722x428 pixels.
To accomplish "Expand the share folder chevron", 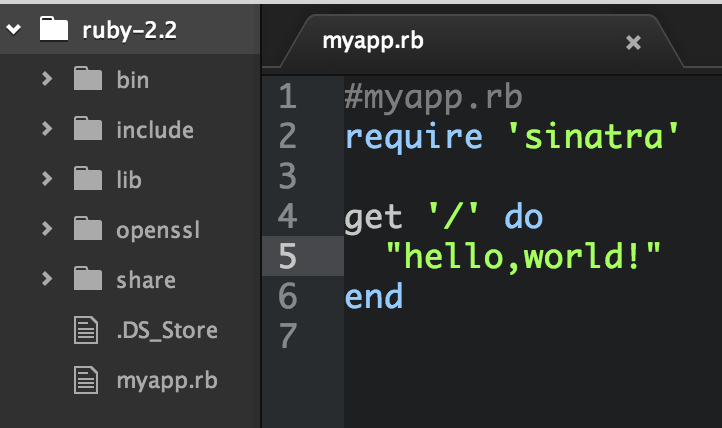I will [x=47, y=279].
